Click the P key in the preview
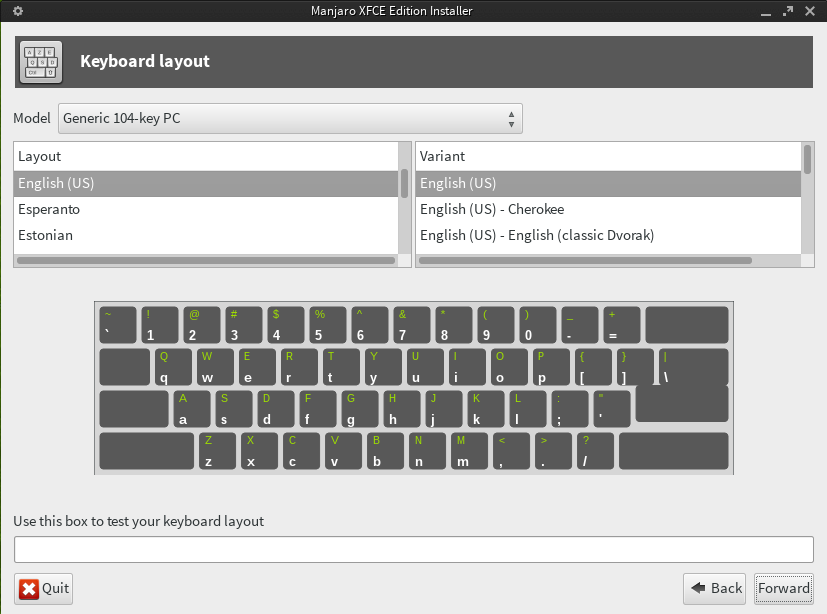Viewport: 827px width, 614px height. point(551,367)
